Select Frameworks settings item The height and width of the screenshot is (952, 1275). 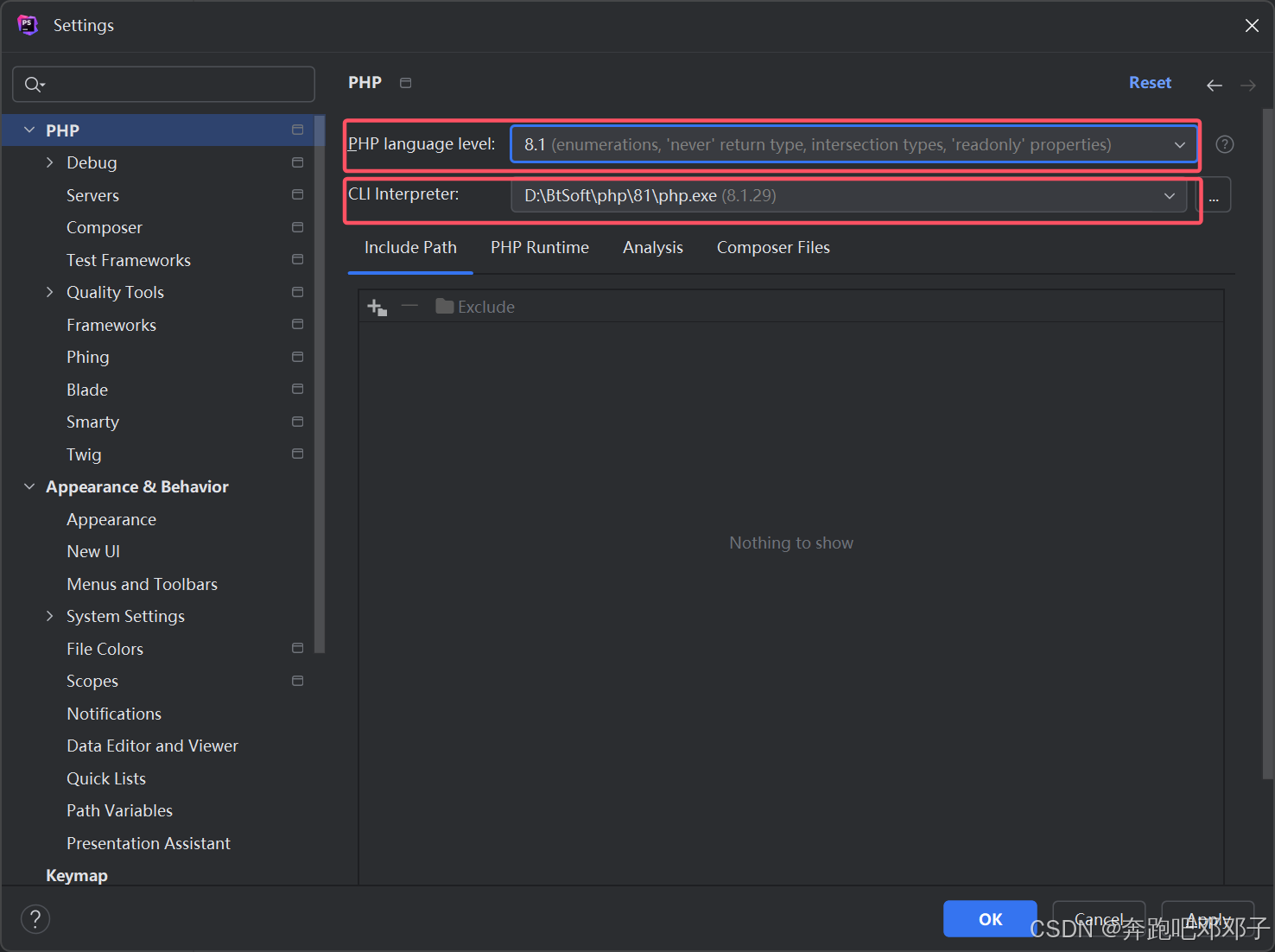(x=111, y=325)
